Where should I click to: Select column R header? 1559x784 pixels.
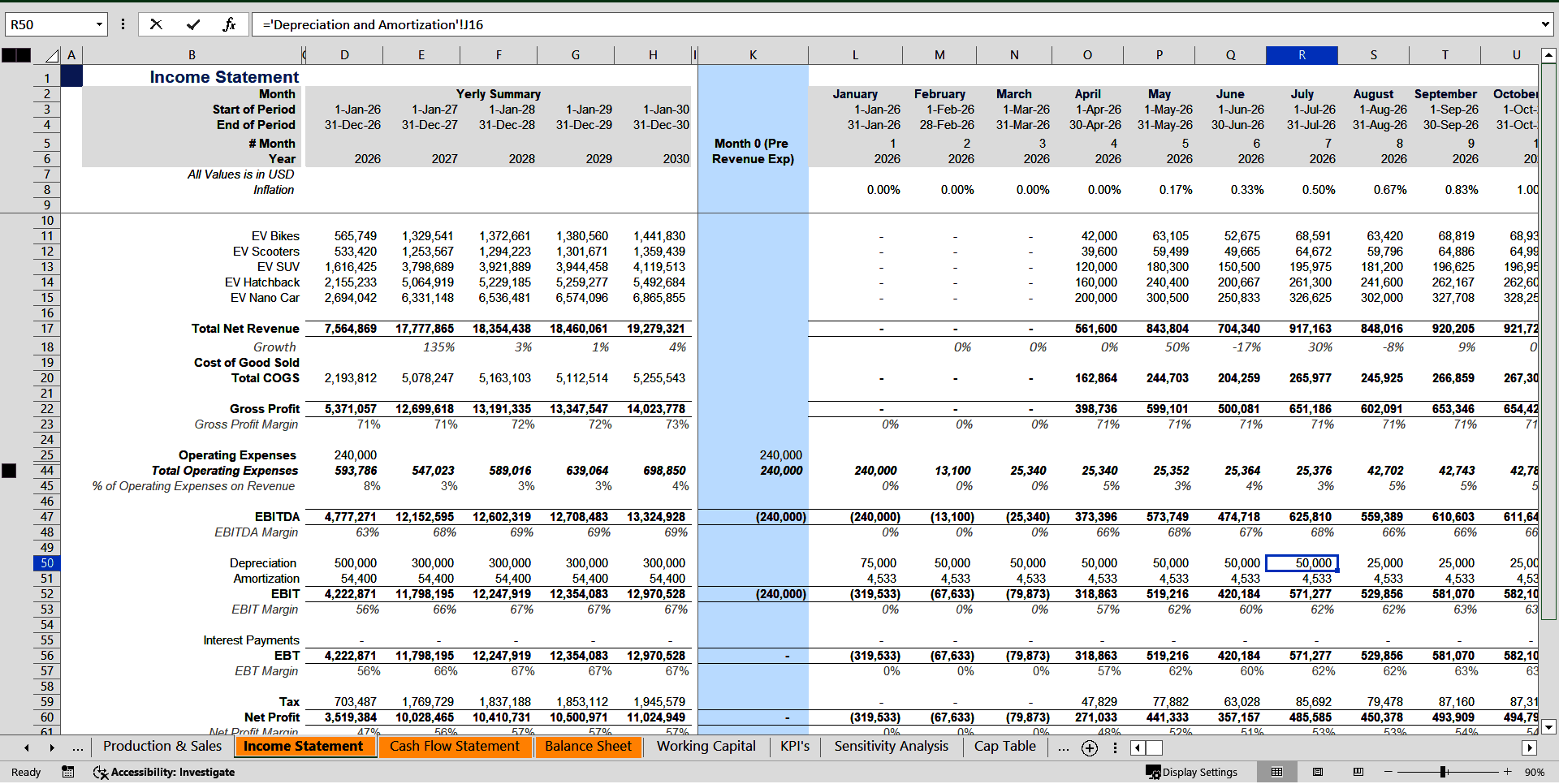point(1302,55)
